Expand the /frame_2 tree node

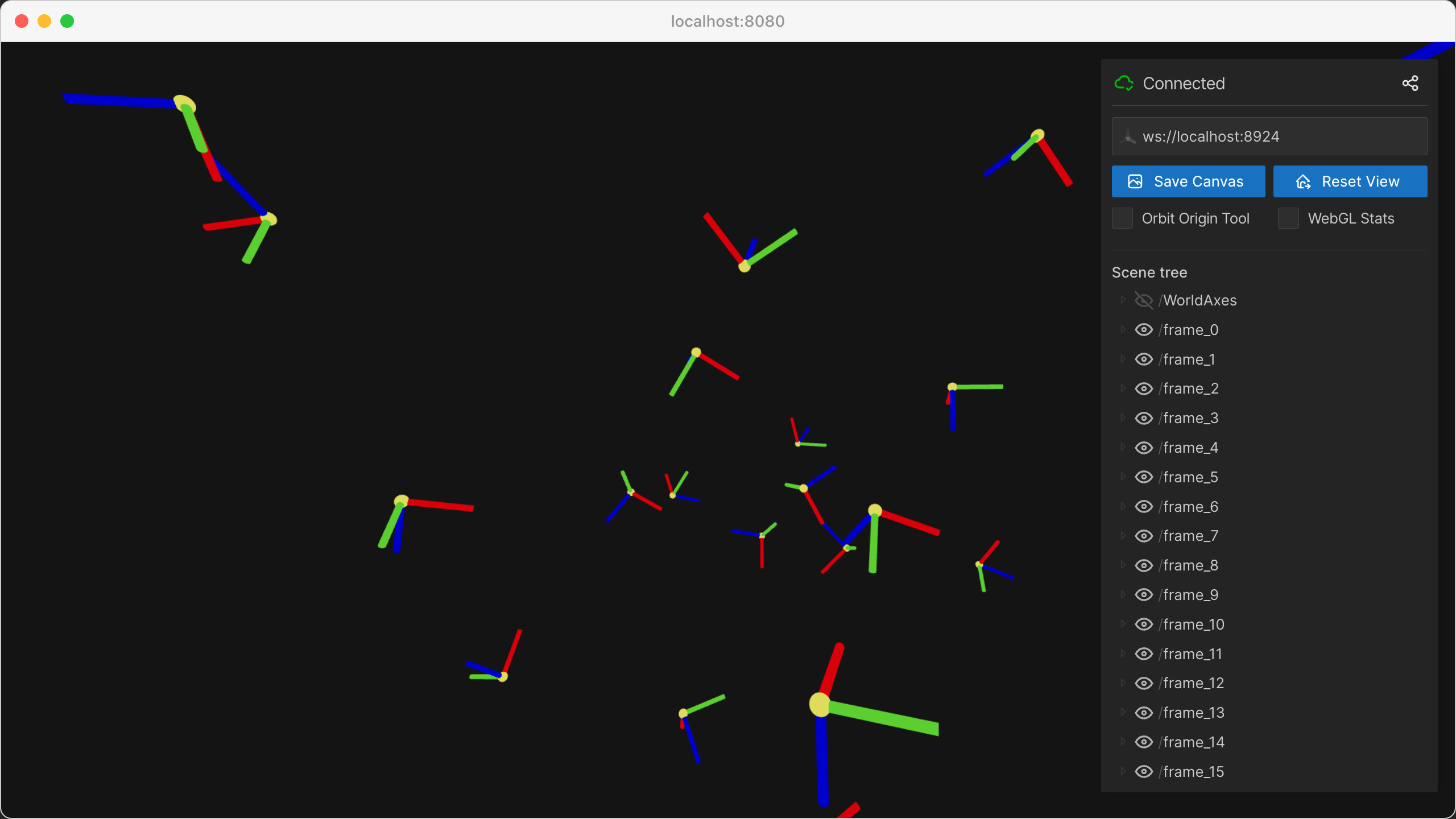pyautogui.click(x=1123, y=388)
